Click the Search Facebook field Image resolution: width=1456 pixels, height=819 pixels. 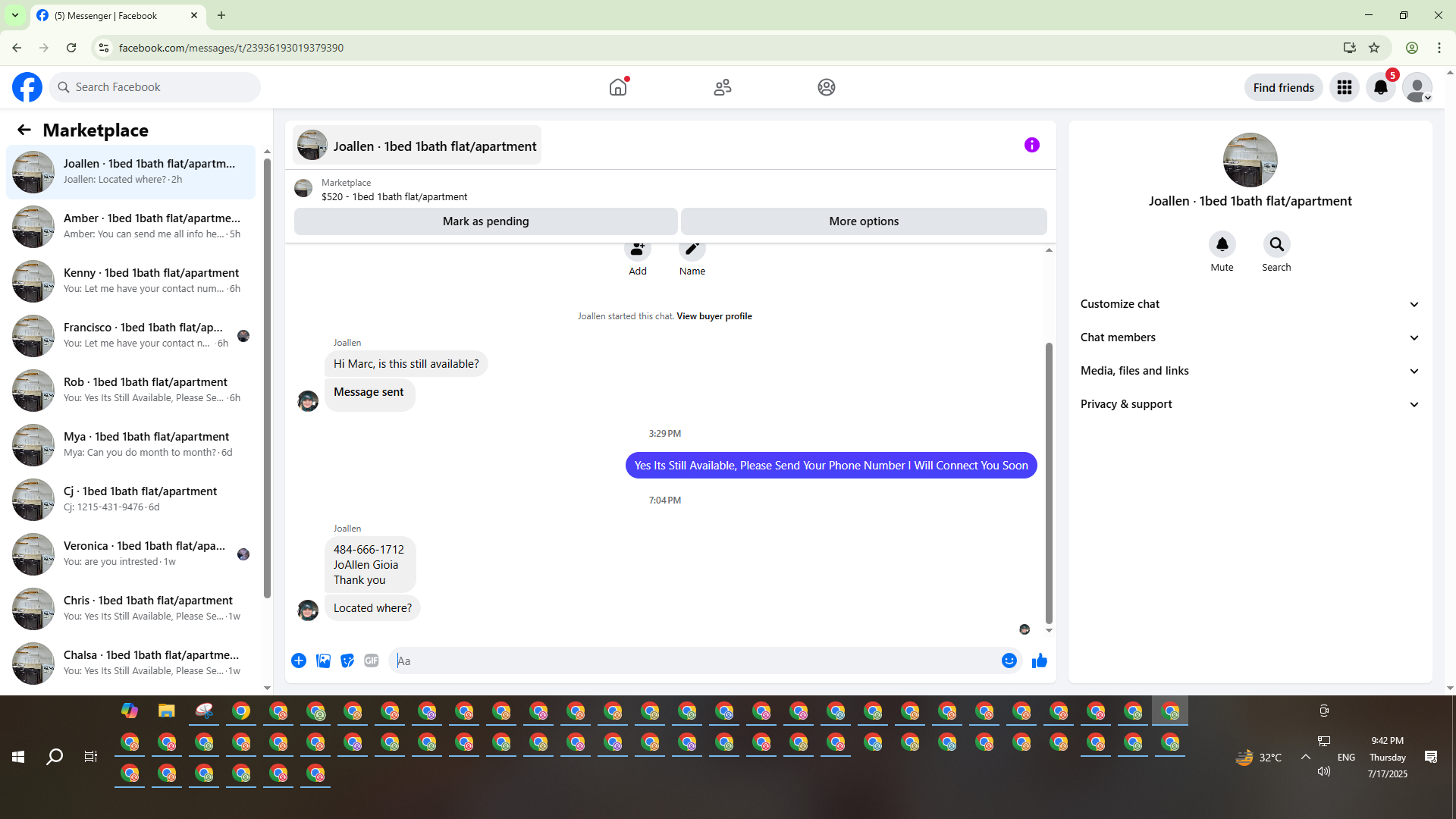155,87
